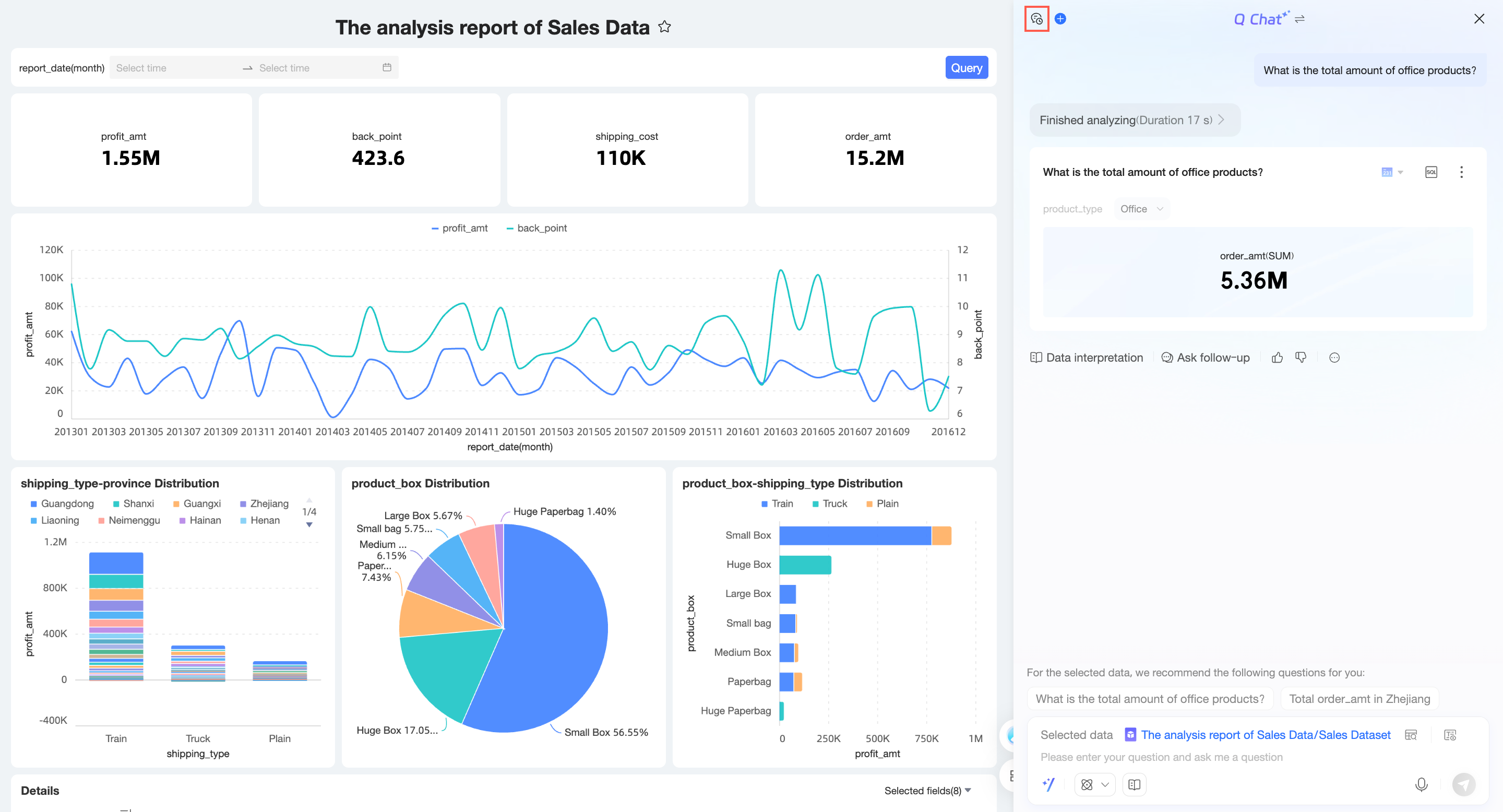Give a thumbs up to the answer

pos(1277,357)
